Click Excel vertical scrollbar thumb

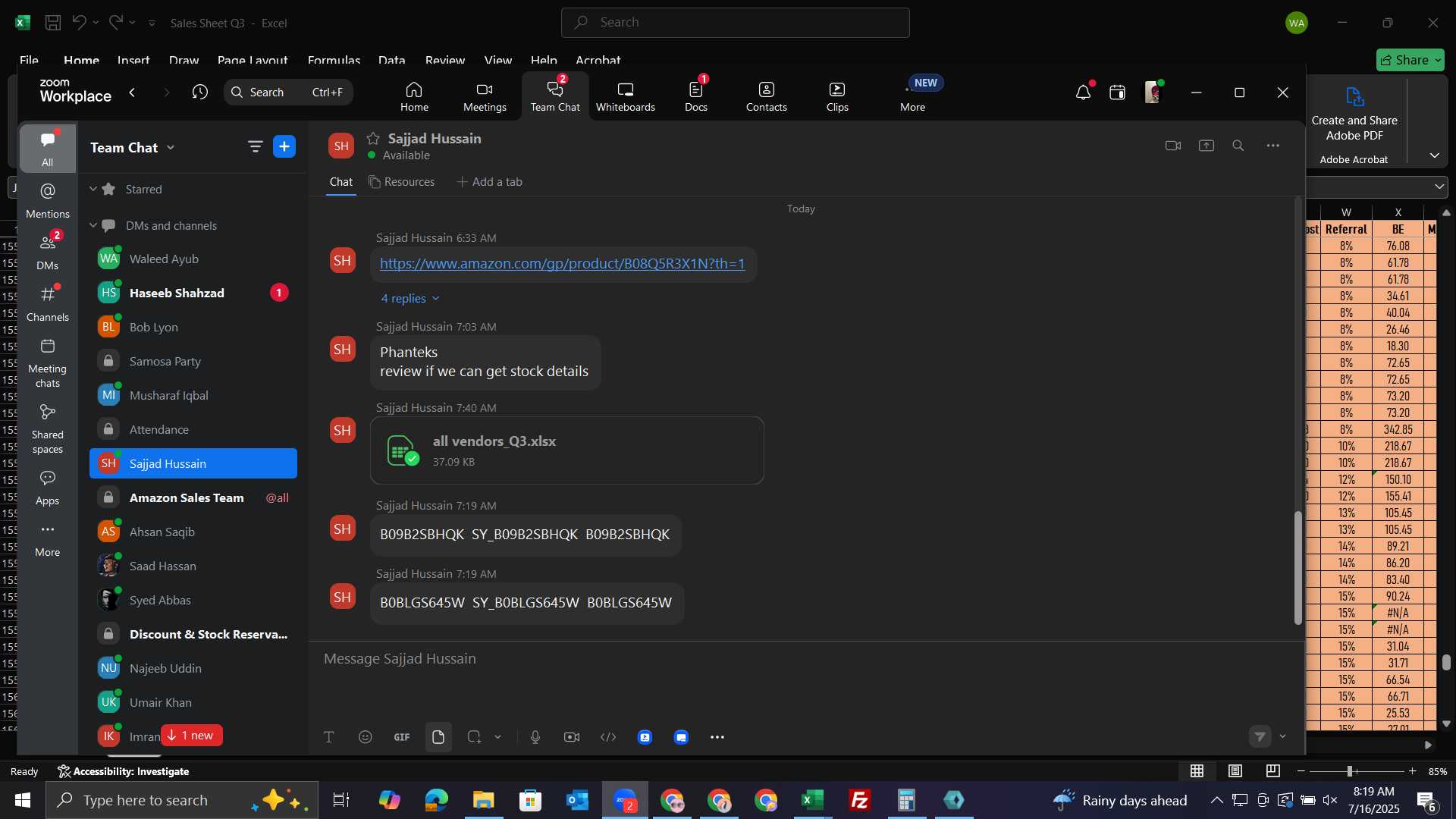click(x=1447, y=662)
